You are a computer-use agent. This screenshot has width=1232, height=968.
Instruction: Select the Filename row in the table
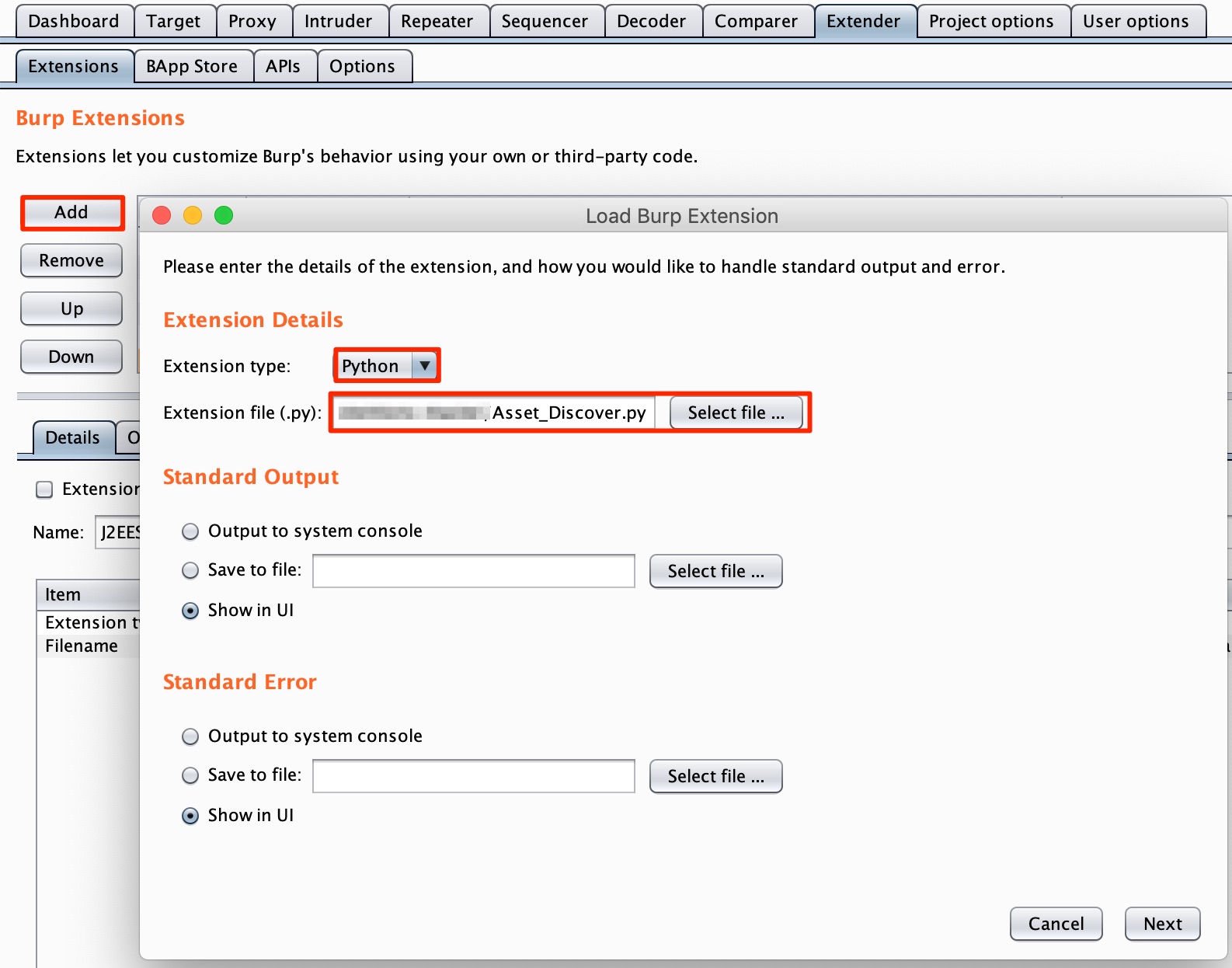click(89, 646)
